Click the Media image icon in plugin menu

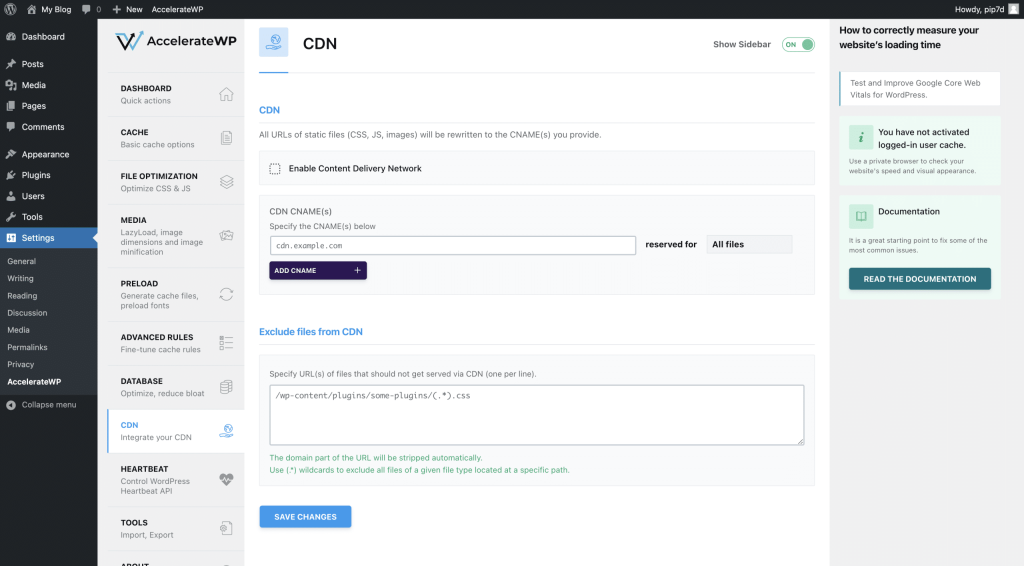[x=226, y=236]
